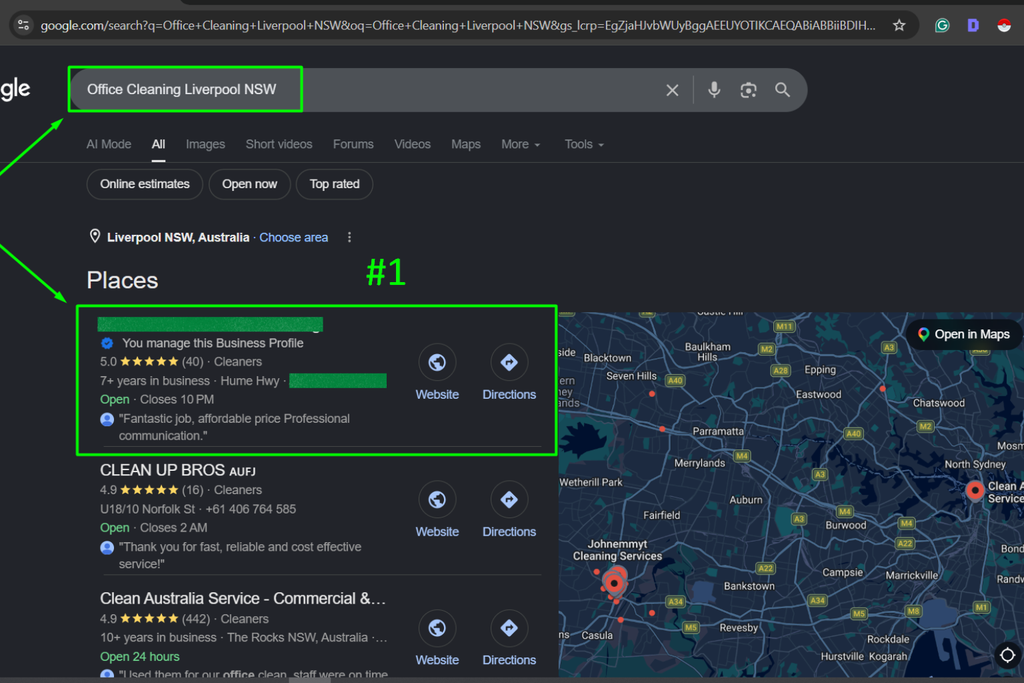Open the purple D extension icon

click(973, 25)
